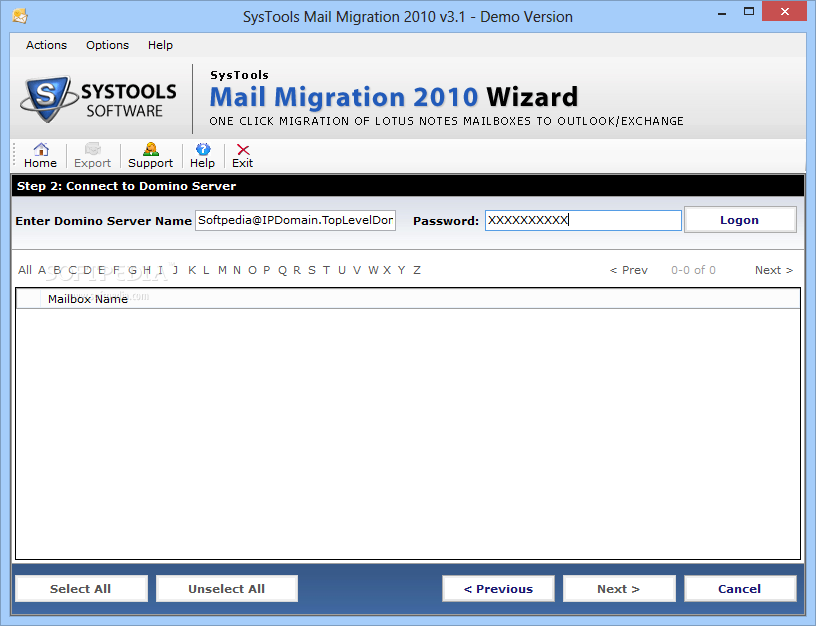The image size is (816, 626).
Task: Filter mailboxes by letter R
Action: [x=297, y=270]
